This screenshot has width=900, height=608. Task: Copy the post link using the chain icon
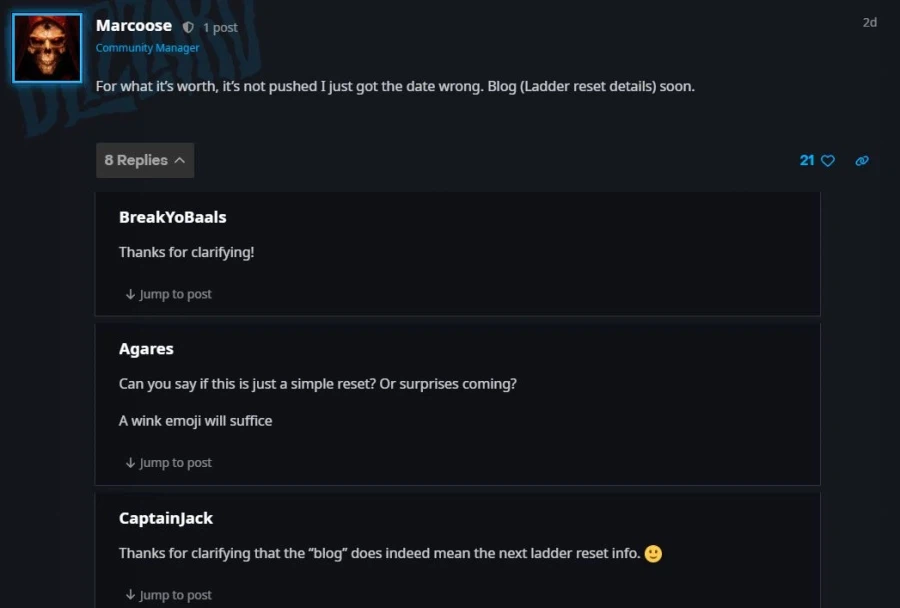pyautogui.click(x=862, y=160)
